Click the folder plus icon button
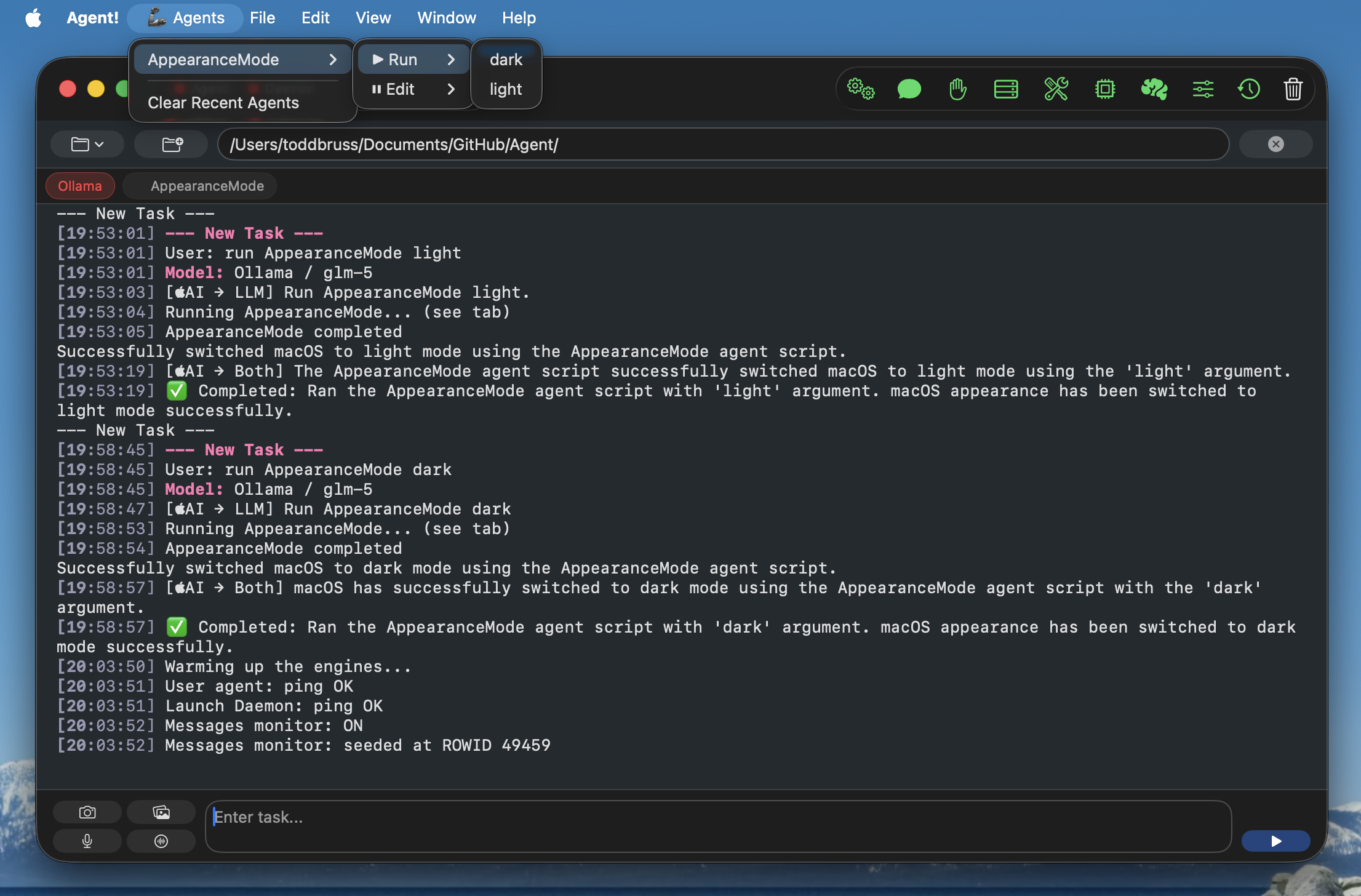The width and height of the screenshot is (1361, 896). (x=172, y=145)
